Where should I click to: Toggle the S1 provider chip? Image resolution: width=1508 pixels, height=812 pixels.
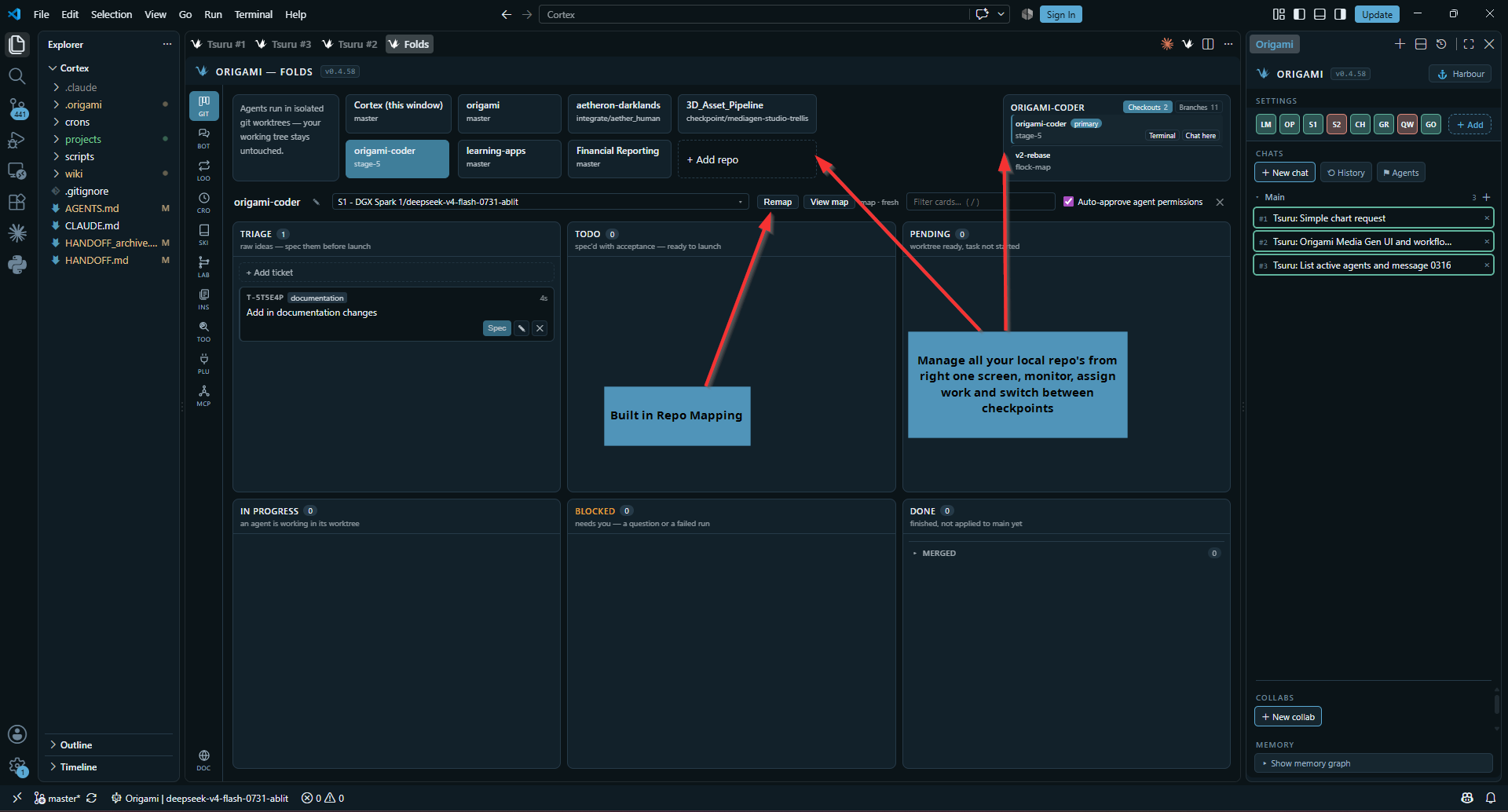coord(1313,124)
